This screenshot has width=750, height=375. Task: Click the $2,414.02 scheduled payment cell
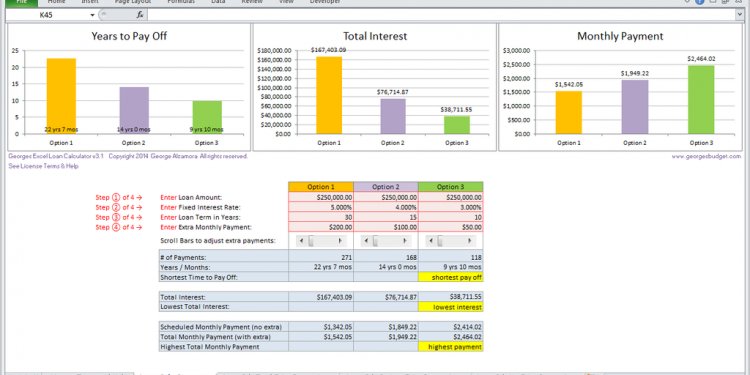[451, 327]
